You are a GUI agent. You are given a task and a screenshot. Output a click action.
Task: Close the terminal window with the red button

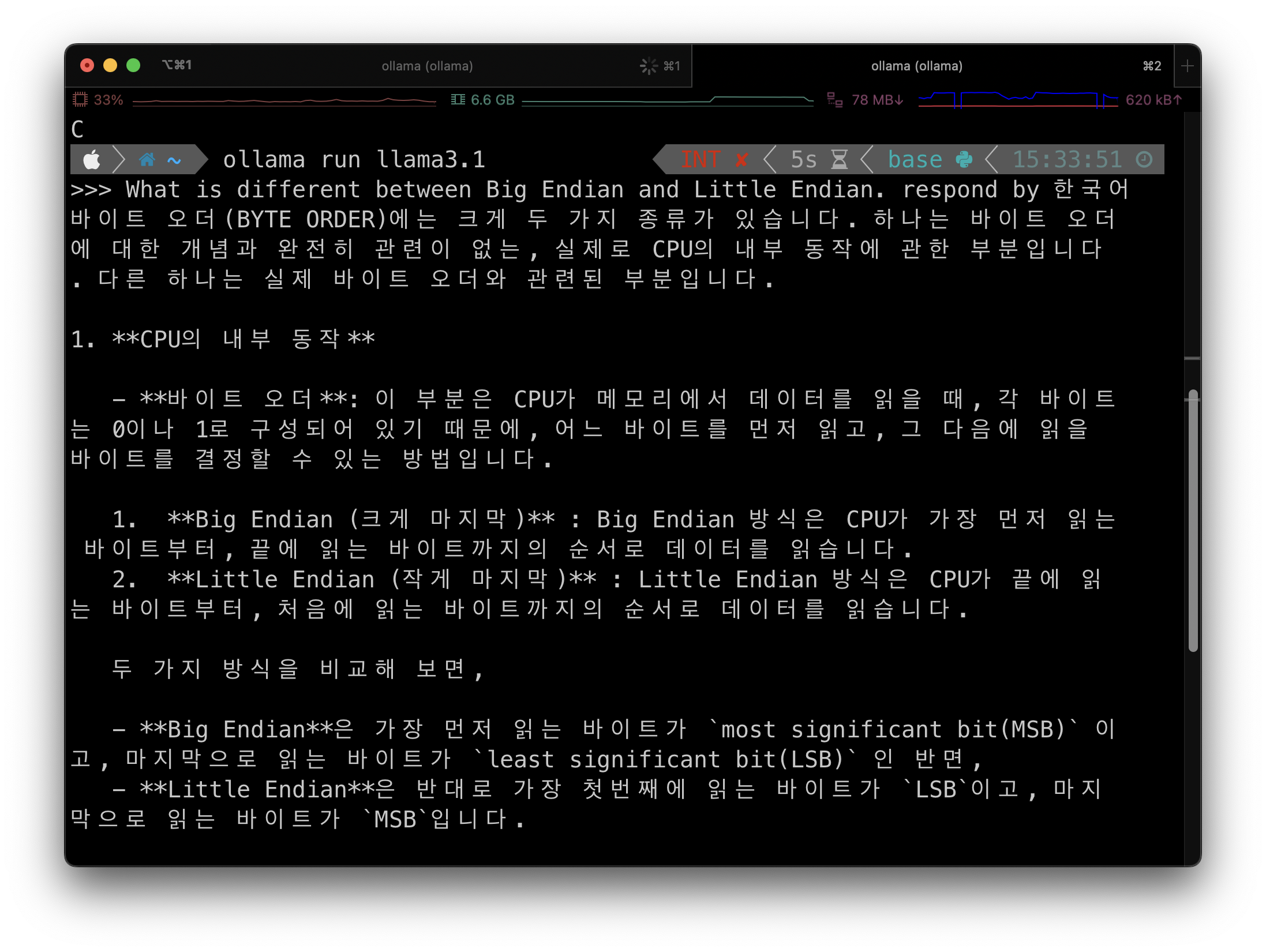[87, 65]
